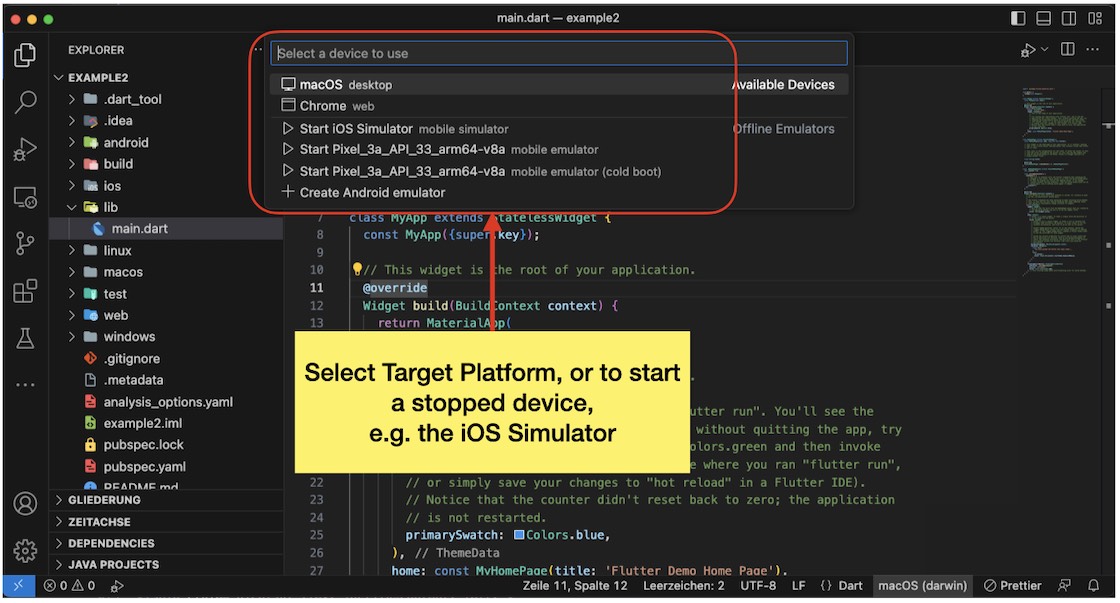Screen dimensions: 1120x603
Task: Start Pixel_3a emulator with cold boot
Action: tap(559, 171)
